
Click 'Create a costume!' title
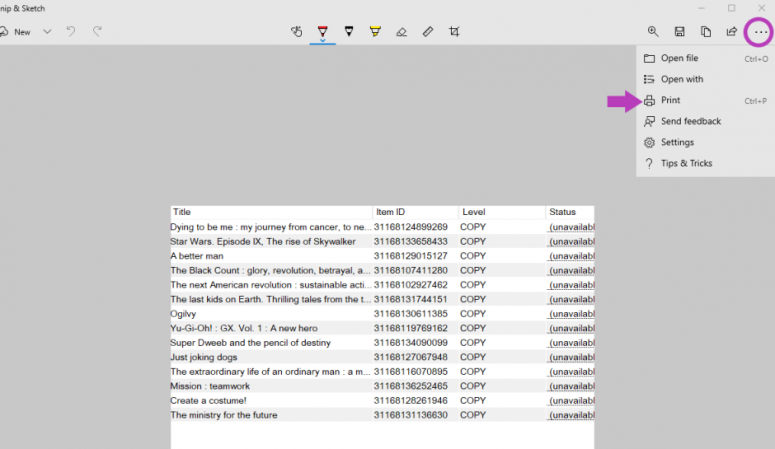pos(208,401)
